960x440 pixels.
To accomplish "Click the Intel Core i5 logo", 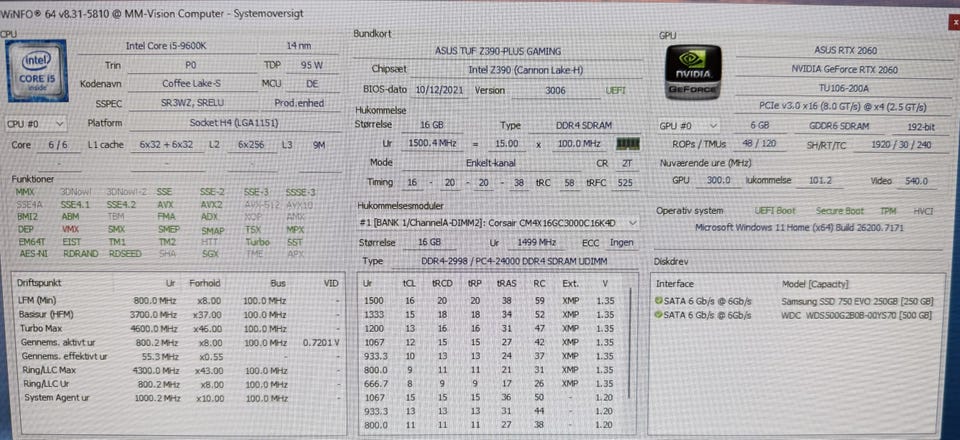I will point(37,71).
